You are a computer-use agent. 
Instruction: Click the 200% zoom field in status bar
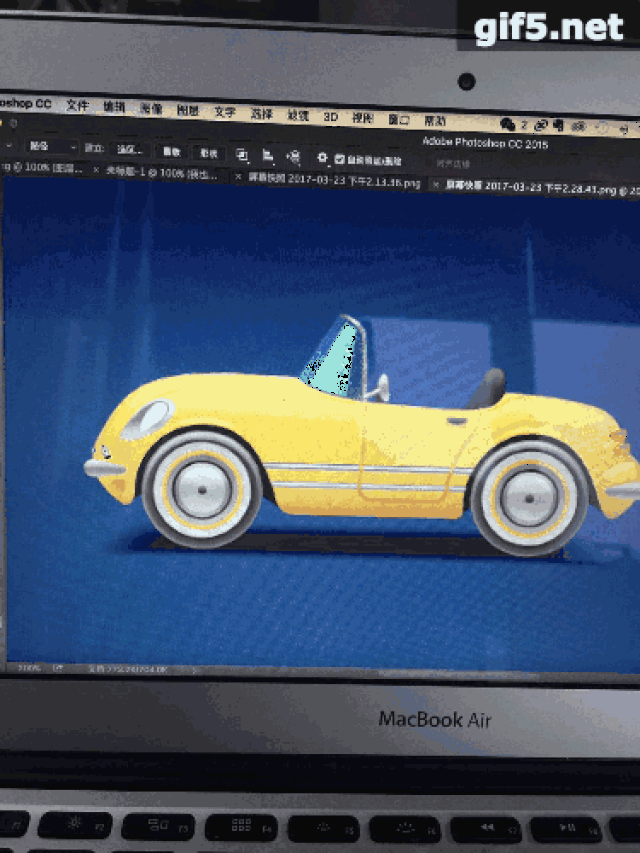tap(28, 667)
